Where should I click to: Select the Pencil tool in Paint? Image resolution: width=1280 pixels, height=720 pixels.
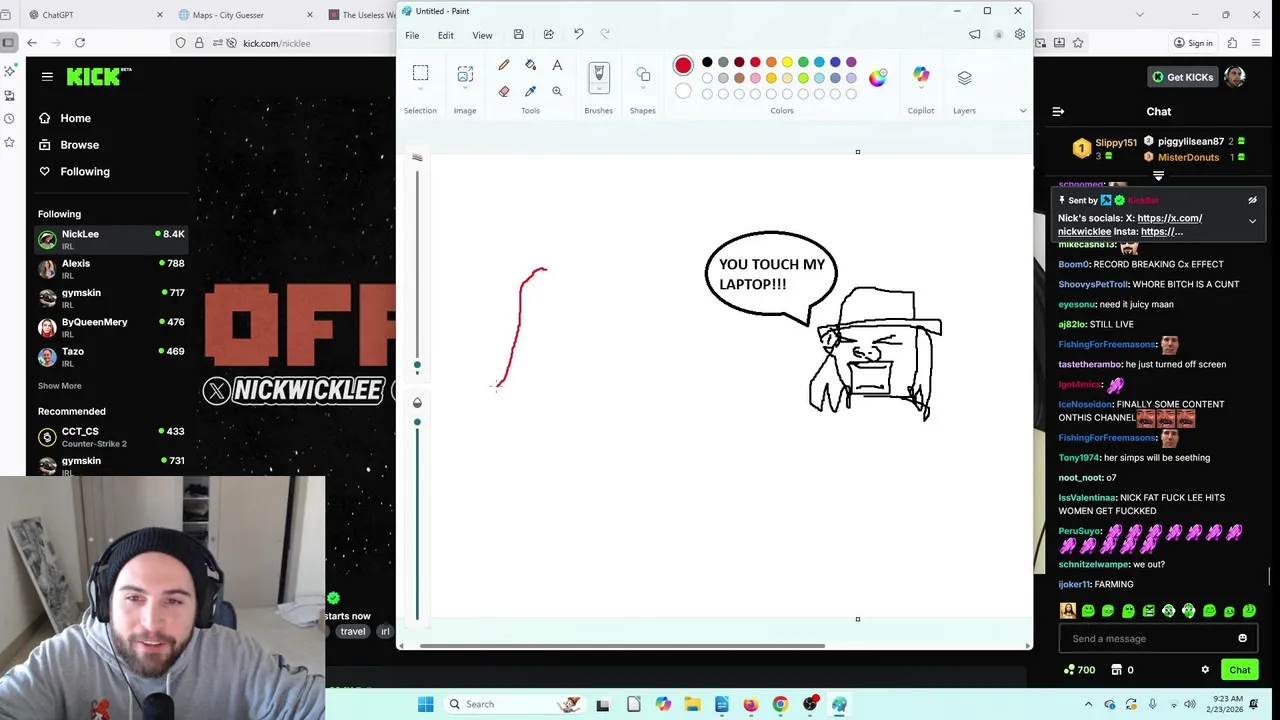(x=504, y=65)
